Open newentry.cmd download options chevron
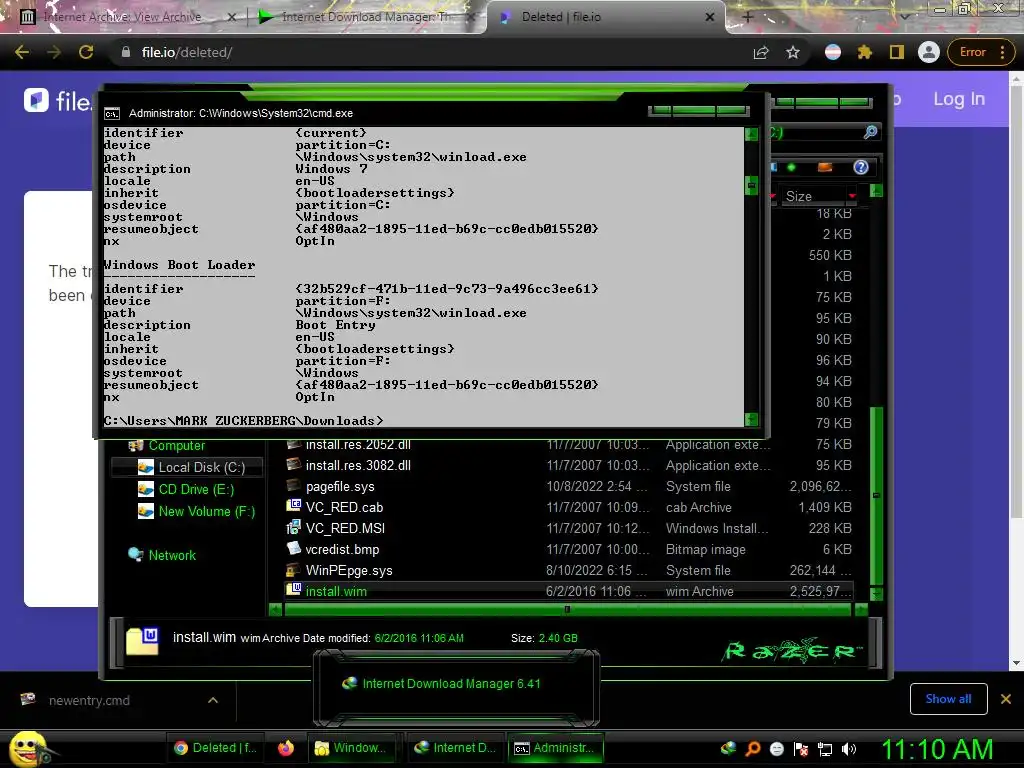Viewport: 1024px width, 768px height. click(213, 700)
